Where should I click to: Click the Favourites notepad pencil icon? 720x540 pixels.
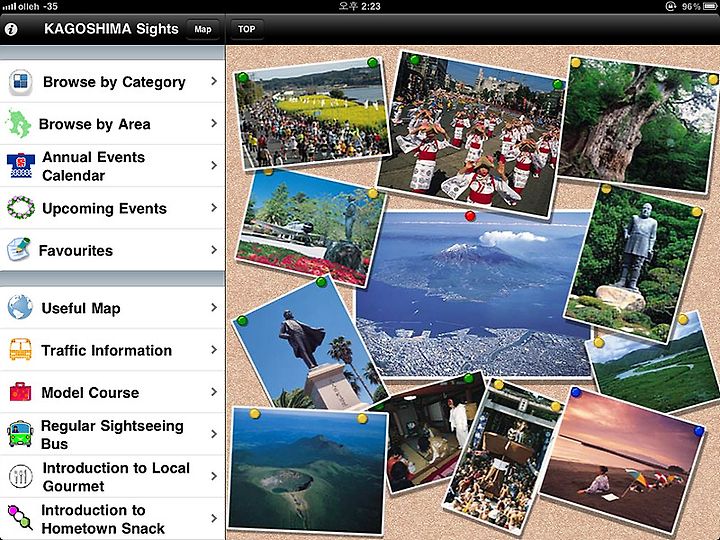point(19,250)
